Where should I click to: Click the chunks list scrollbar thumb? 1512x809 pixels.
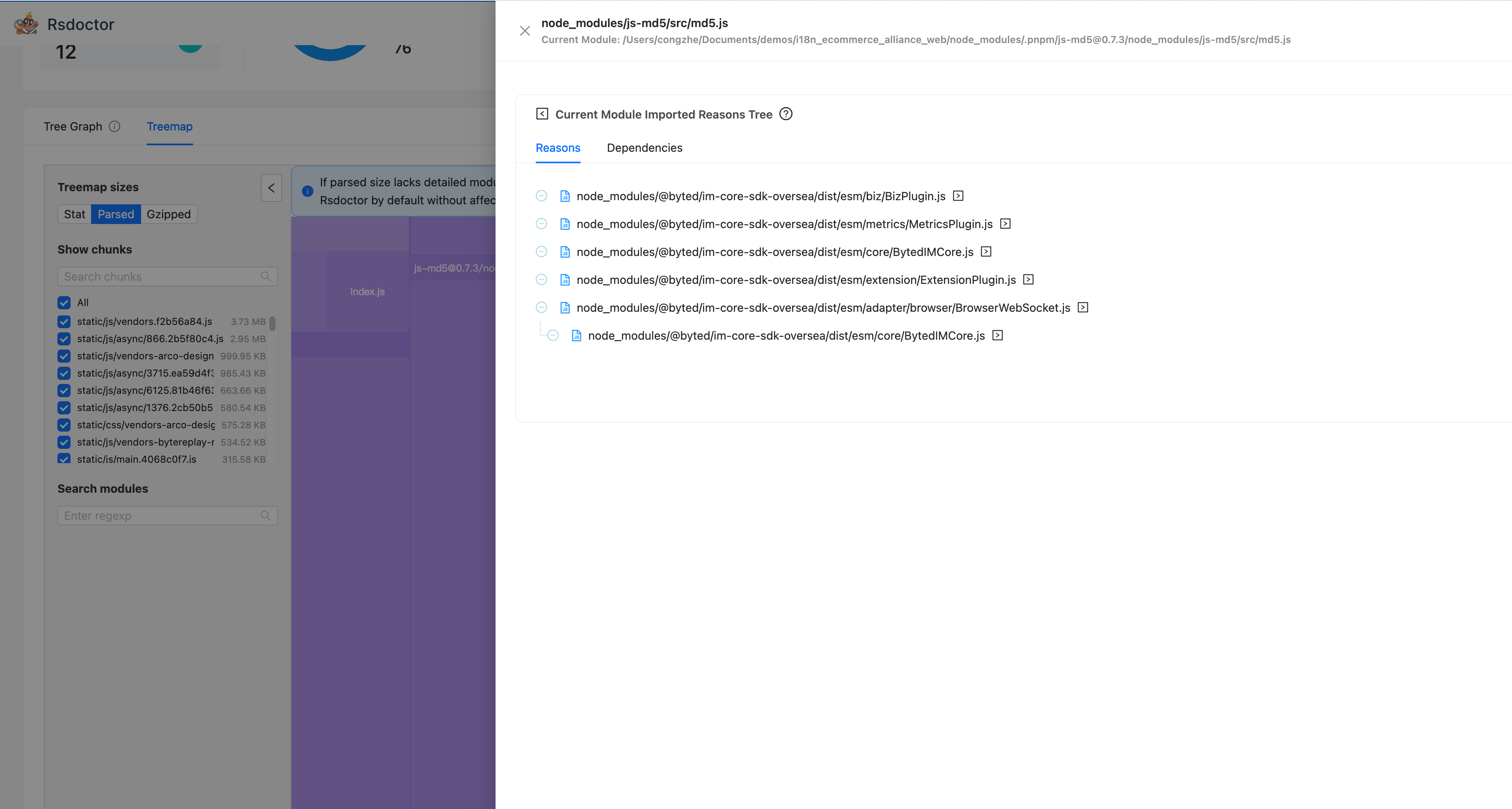[x=272, y=324]
